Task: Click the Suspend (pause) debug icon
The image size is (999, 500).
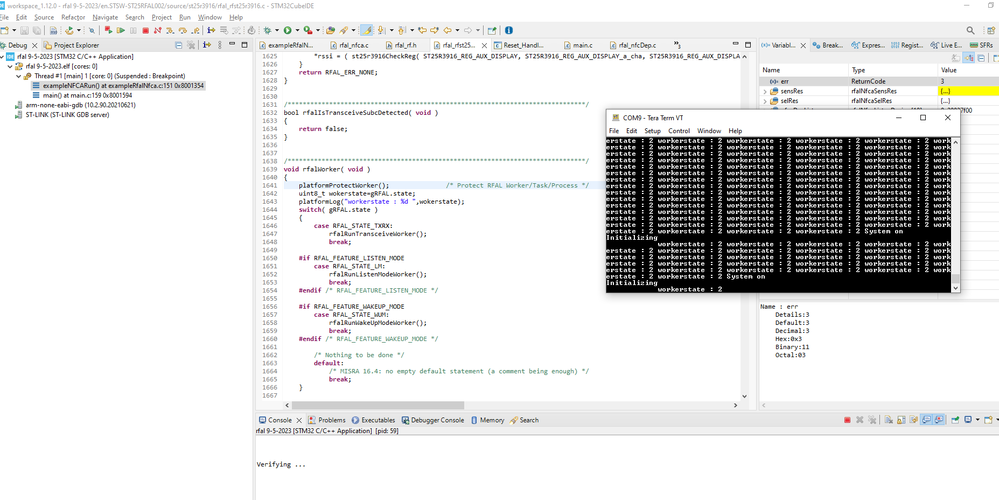Action: [133, 30]
